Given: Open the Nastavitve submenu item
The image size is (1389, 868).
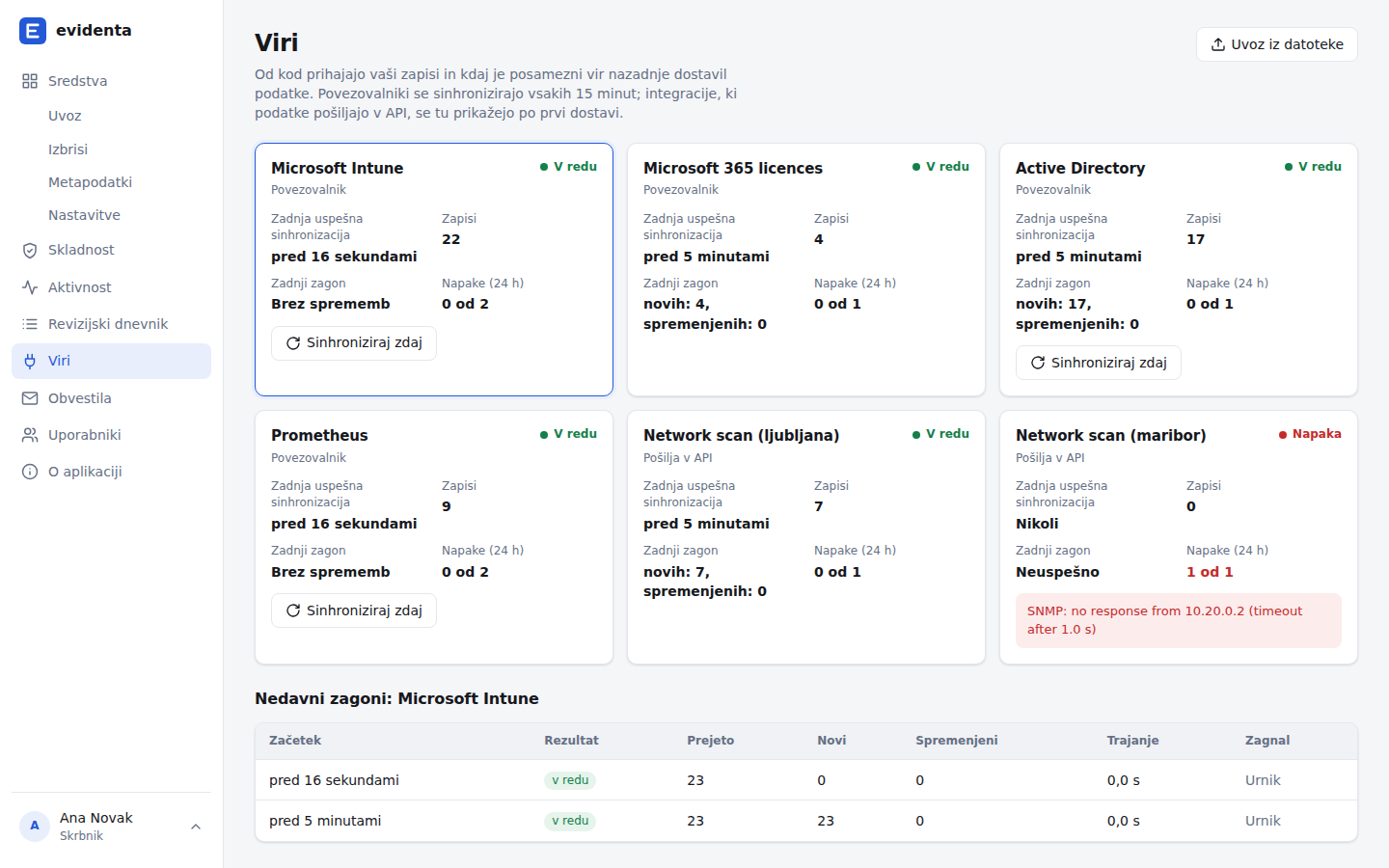Looking at the screenshot, I should 111,215.
